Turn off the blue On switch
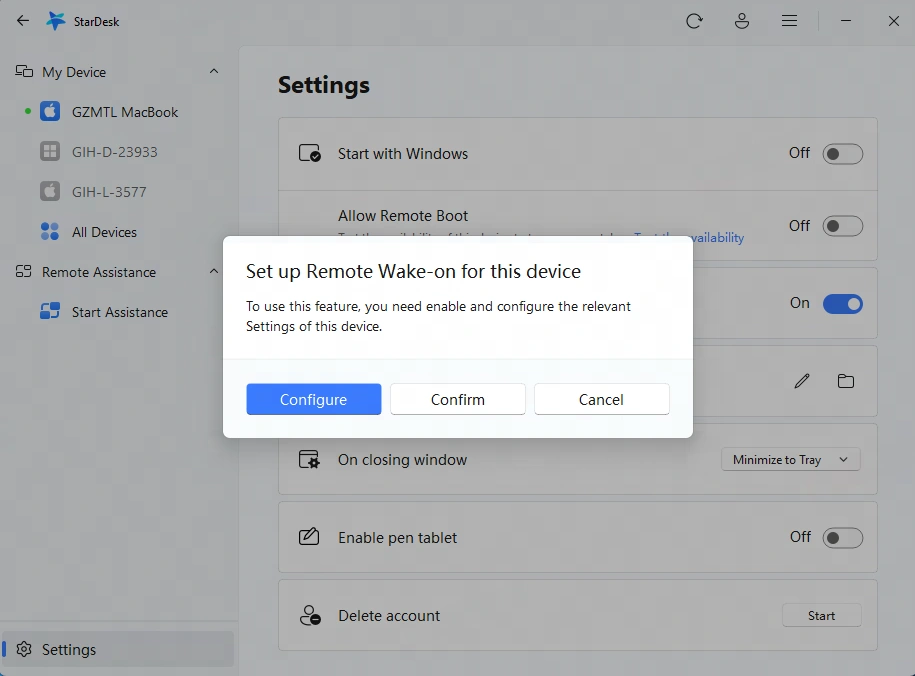The width and height of the screenshot is (915, 676). [843, 304]
